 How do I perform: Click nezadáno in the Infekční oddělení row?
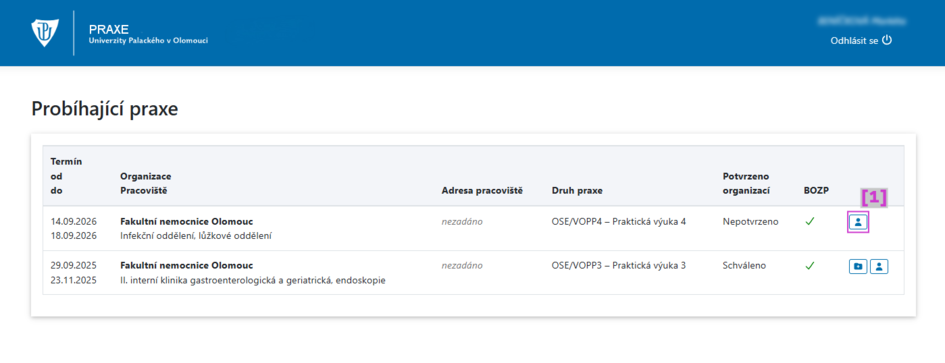pyautogui.click(x=462, y=221)
